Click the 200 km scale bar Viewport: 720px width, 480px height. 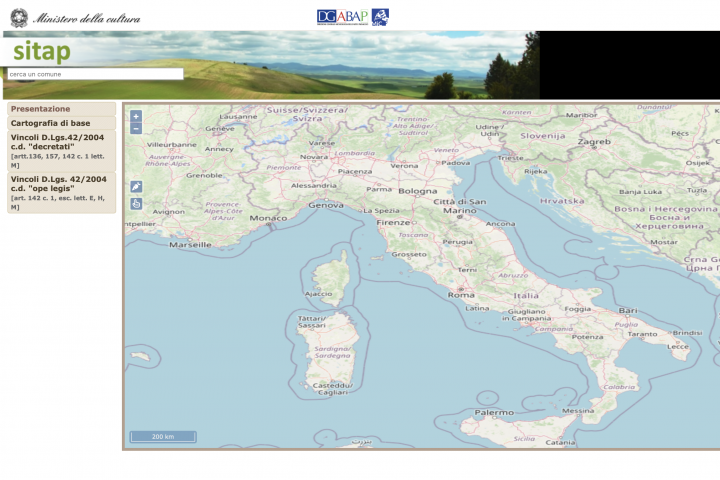162,437
